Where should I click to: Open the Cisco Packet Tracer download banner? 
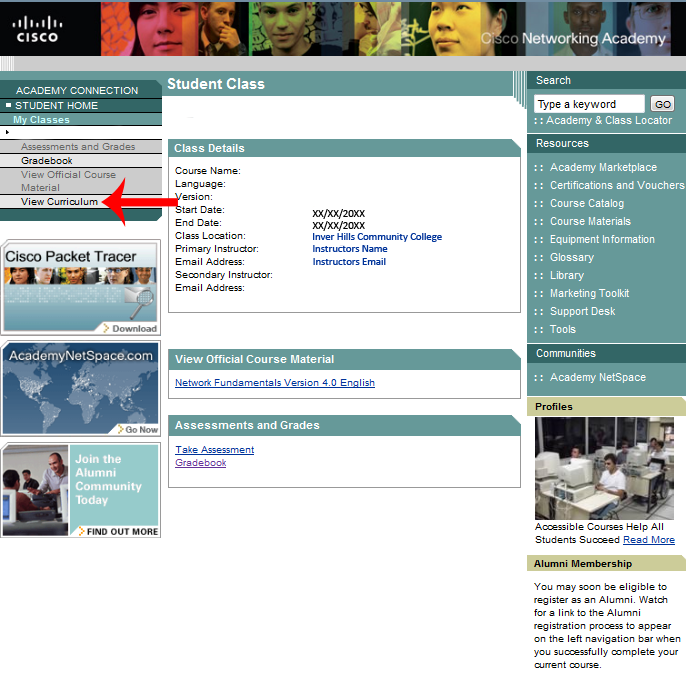(x=80, y=287)
